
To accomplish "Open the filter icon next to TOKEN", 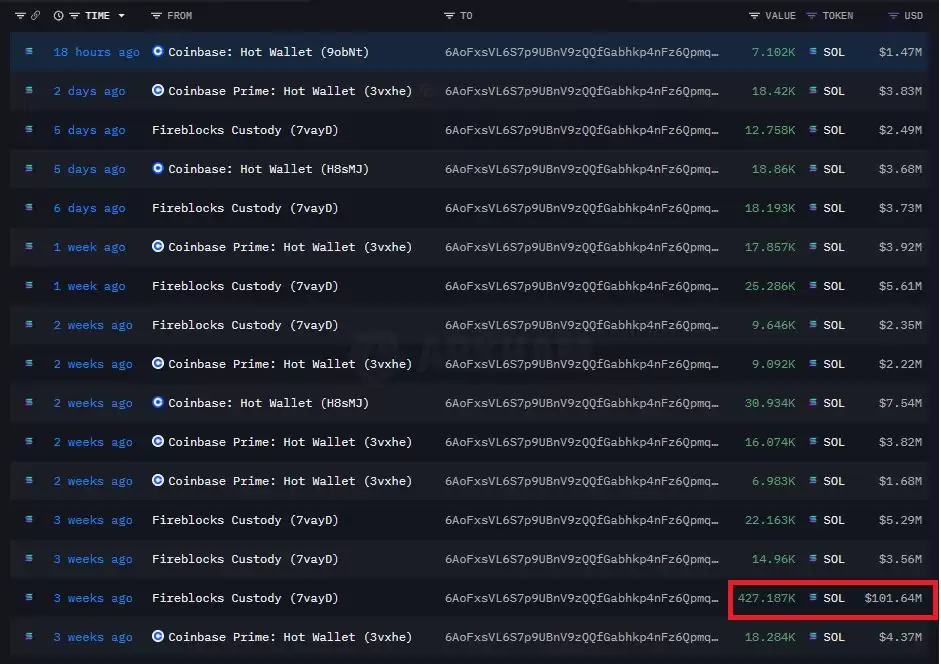I will click(x=811, y=16).
